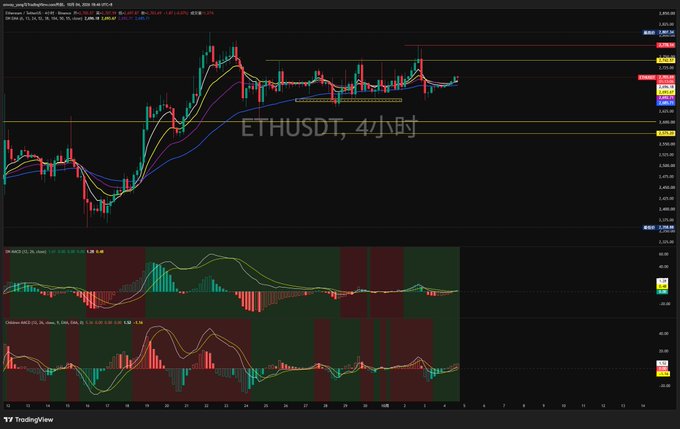
Task: Click the white 2,696.18 EMA value label
Action: coord(666,87)
